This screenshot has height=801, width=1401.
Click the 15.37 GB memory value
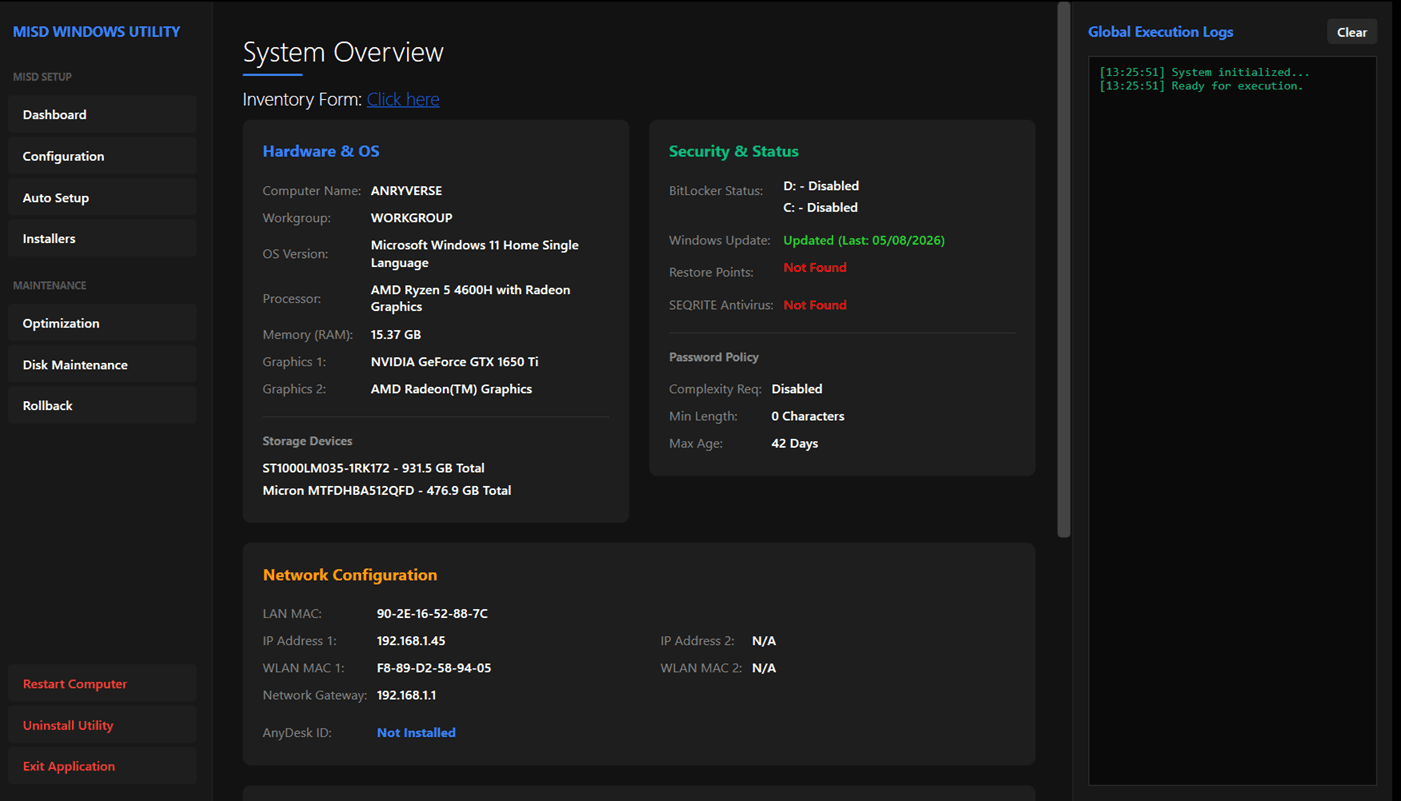(396, 335)
